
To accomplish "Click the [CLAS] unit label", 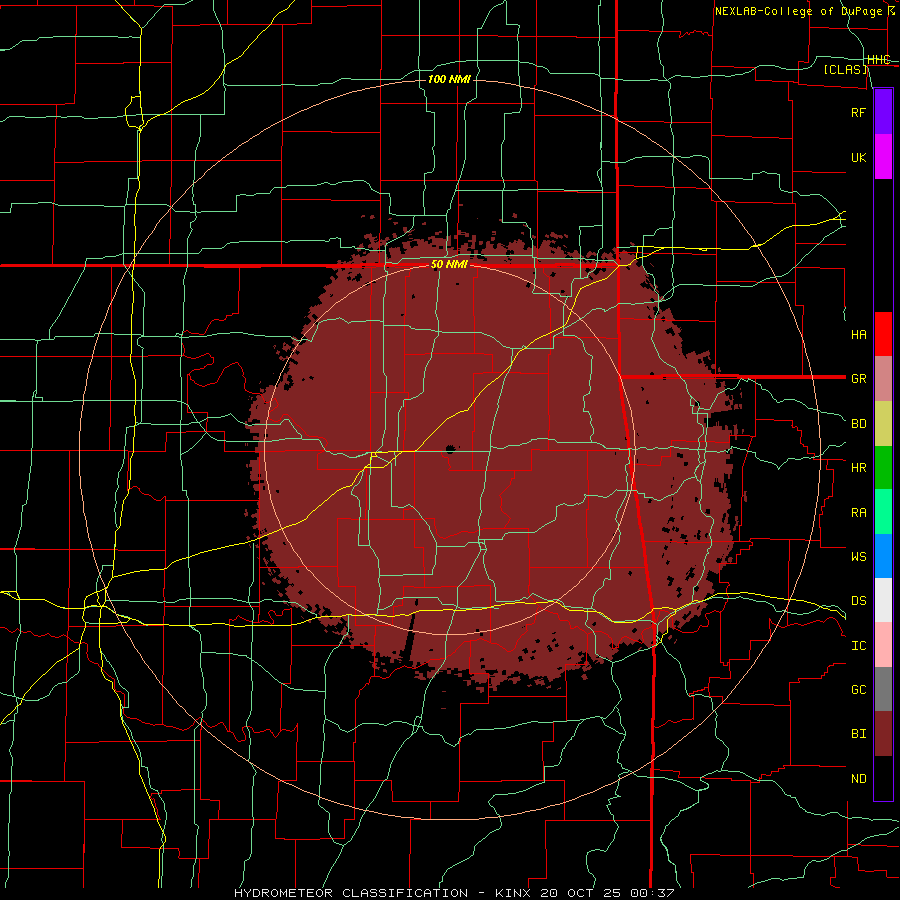I will click(845, 70).
